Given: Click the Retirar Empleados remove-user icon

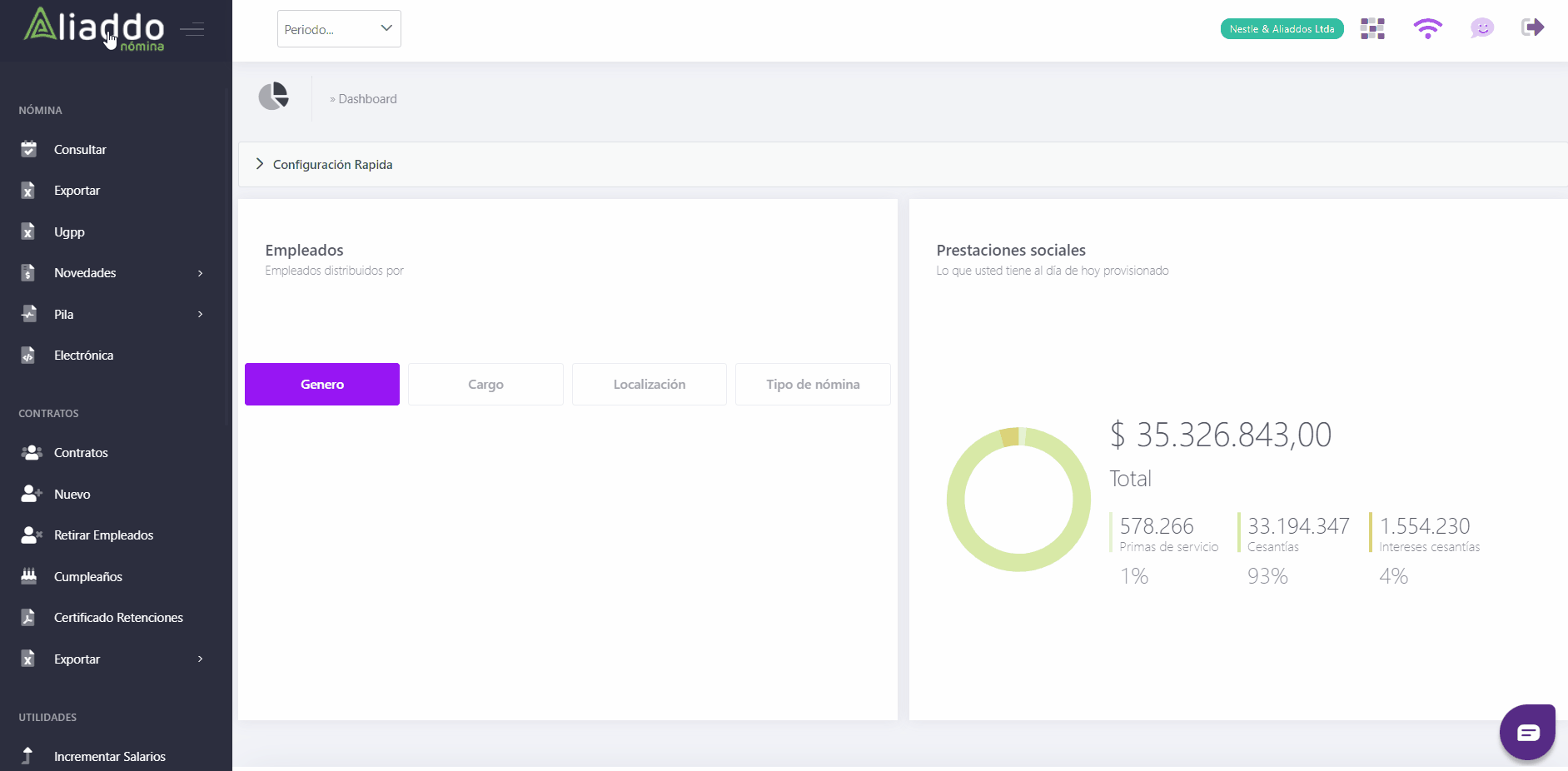Looking at the screenshot, I should click(x=31, y=535).
